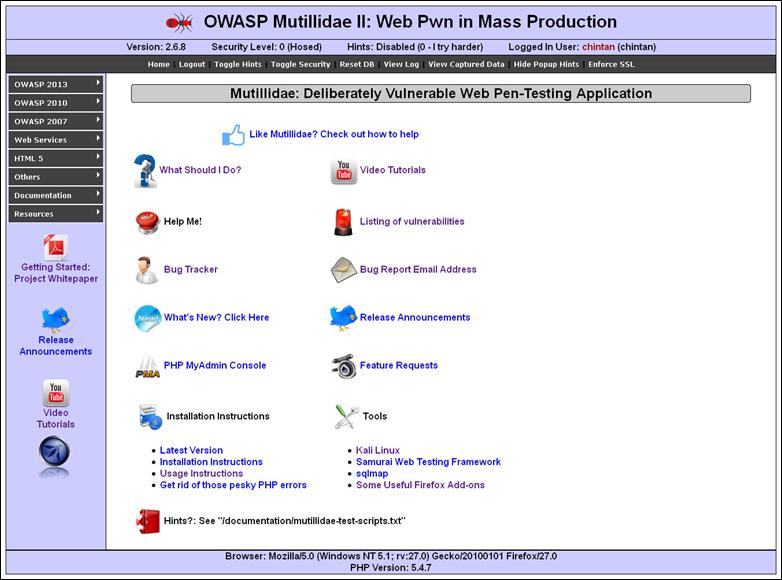782x580 pixels.
Task: Open the Samurai Web Testing Framework link
Action: pyautogui.click(x=428, y=462)
